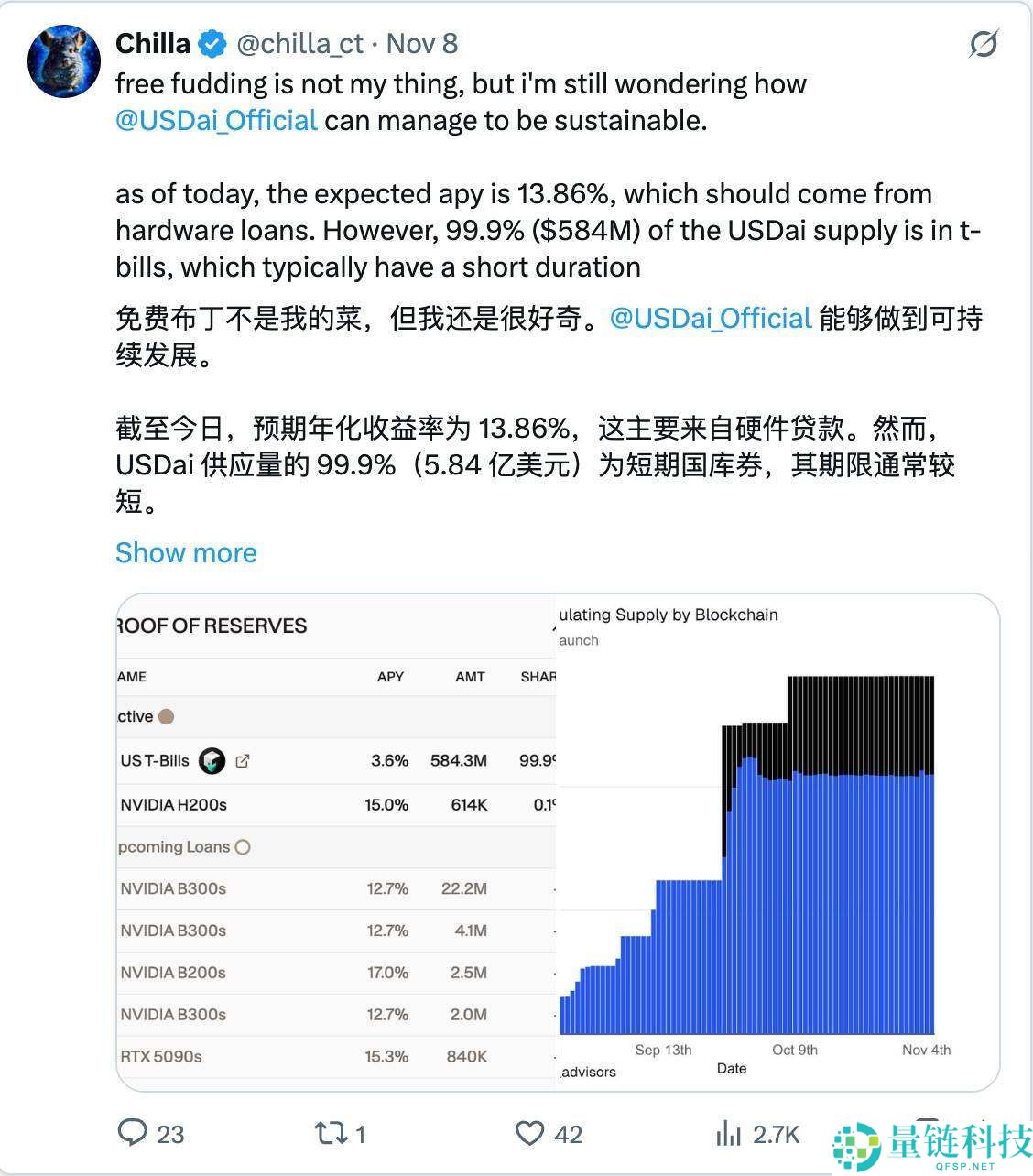
Task: Select the APY column header
Action: click(x=390, y=677)
